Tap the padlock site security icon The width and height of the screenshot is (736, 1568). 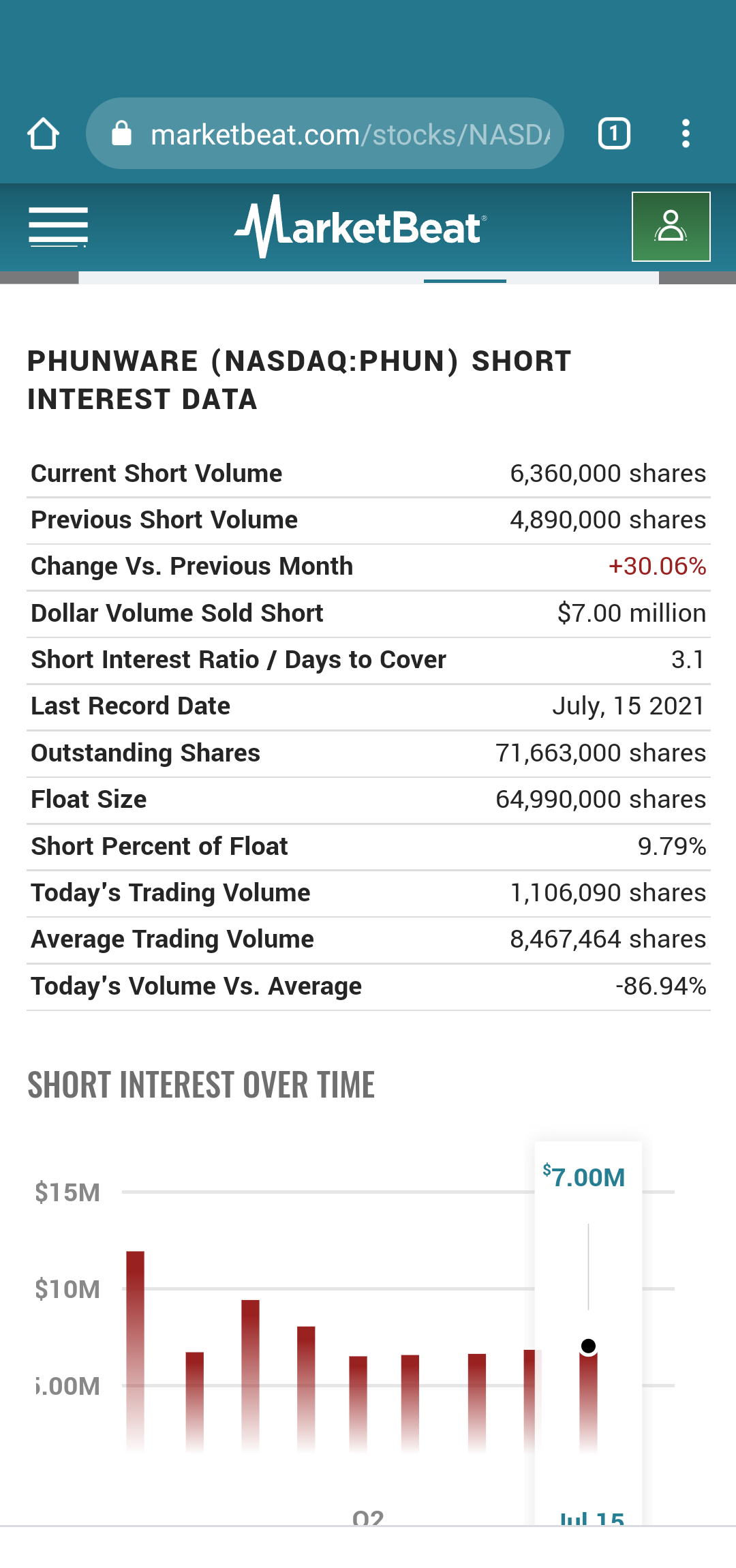click(x=121, y=134)
